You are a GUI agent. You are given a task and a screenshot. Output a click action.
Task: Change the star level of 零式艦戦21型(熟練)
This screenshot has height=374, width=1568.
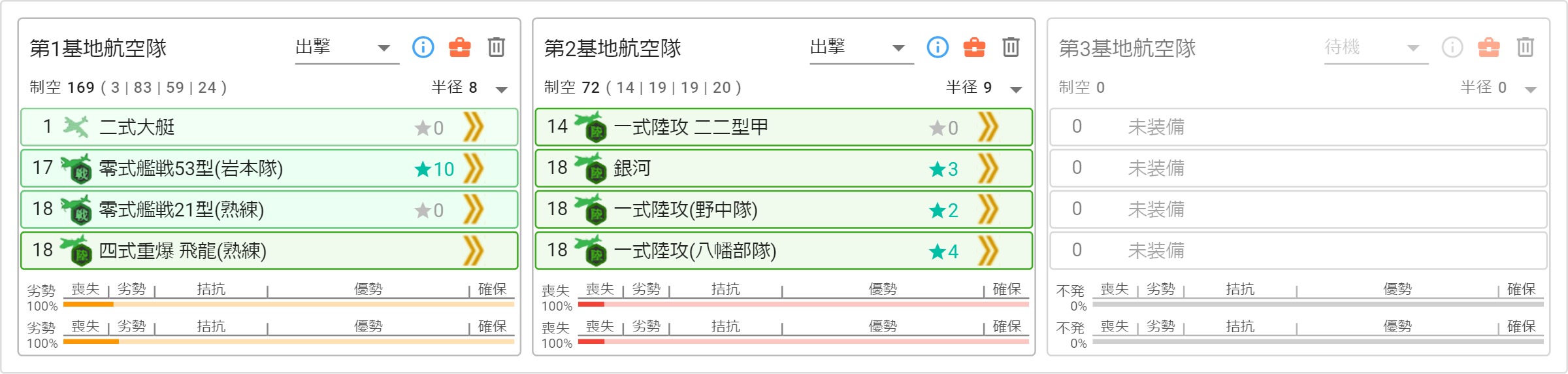[x=429, y=211]
